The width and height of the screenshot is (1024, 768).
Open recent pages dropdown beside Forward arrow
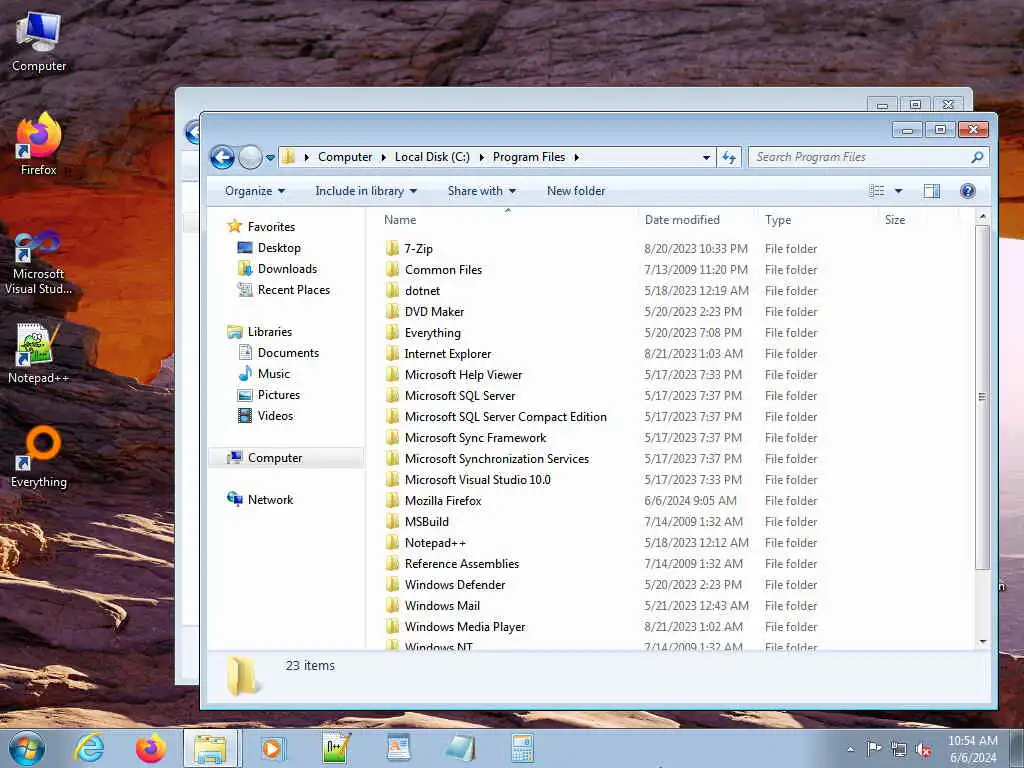(x=270, y=157)
